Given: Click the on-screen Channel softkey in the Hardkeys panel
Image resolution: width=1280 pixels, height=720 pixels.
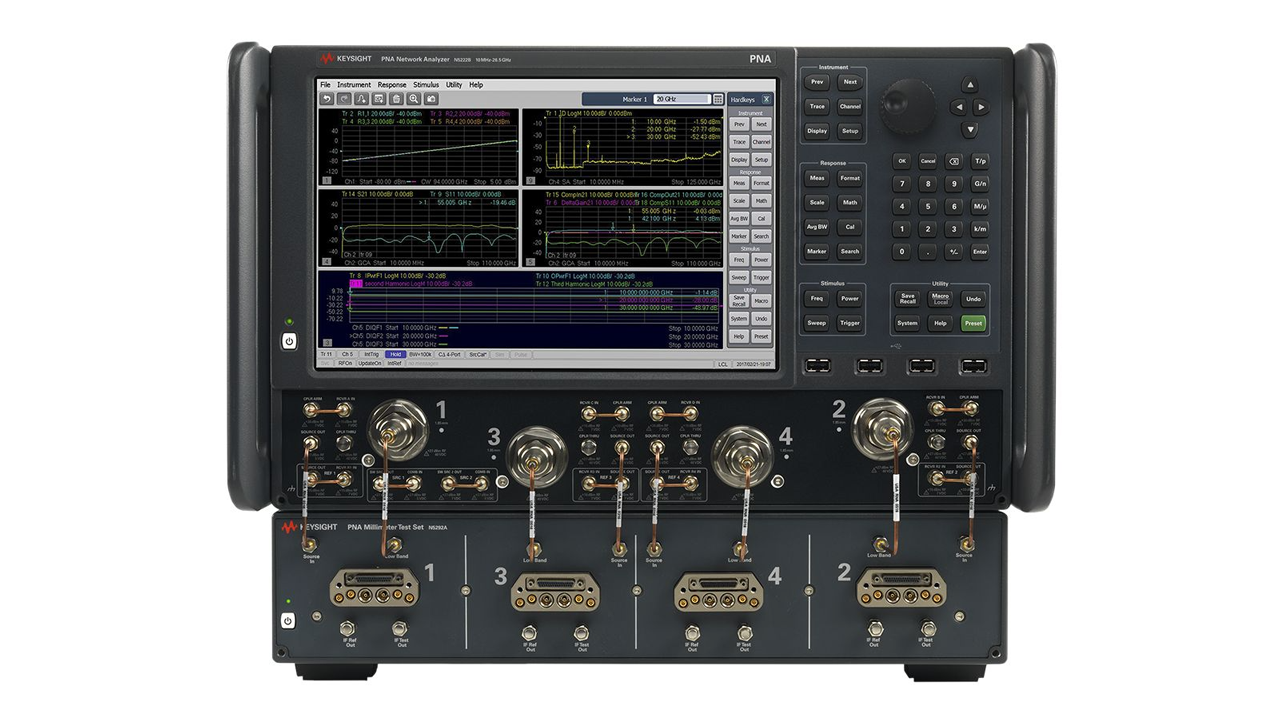Looking at the screenshot, I should click(x=761, y=143).
